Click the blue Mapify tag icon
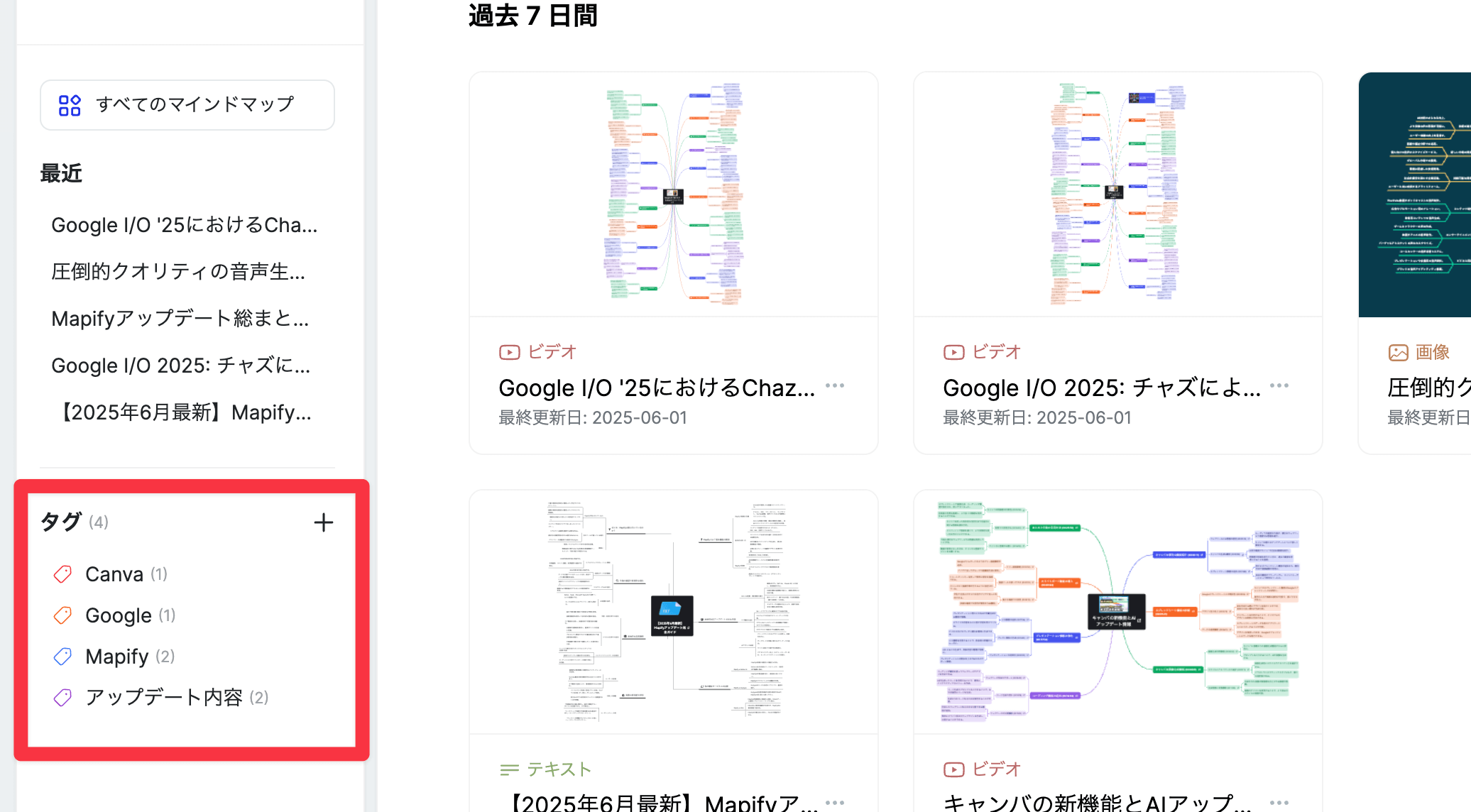 pyautogui.click(x=62, y=657)
